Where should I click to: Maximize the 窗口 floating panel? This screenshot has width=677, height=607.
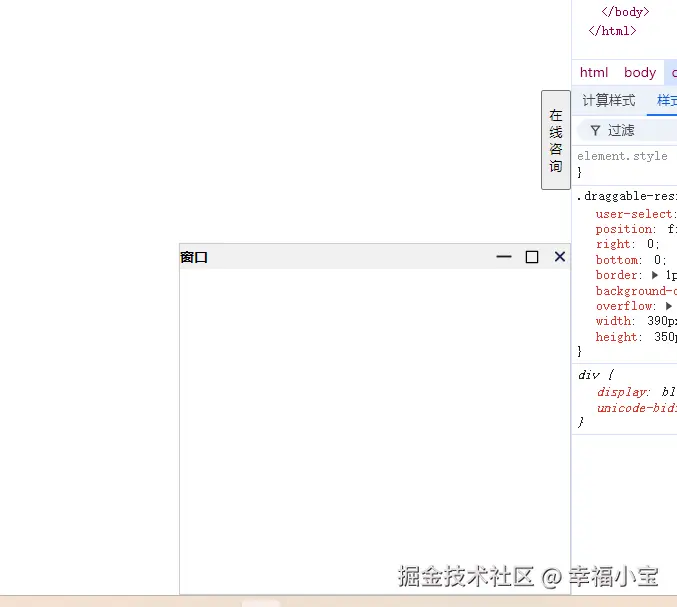click(532, 257)
